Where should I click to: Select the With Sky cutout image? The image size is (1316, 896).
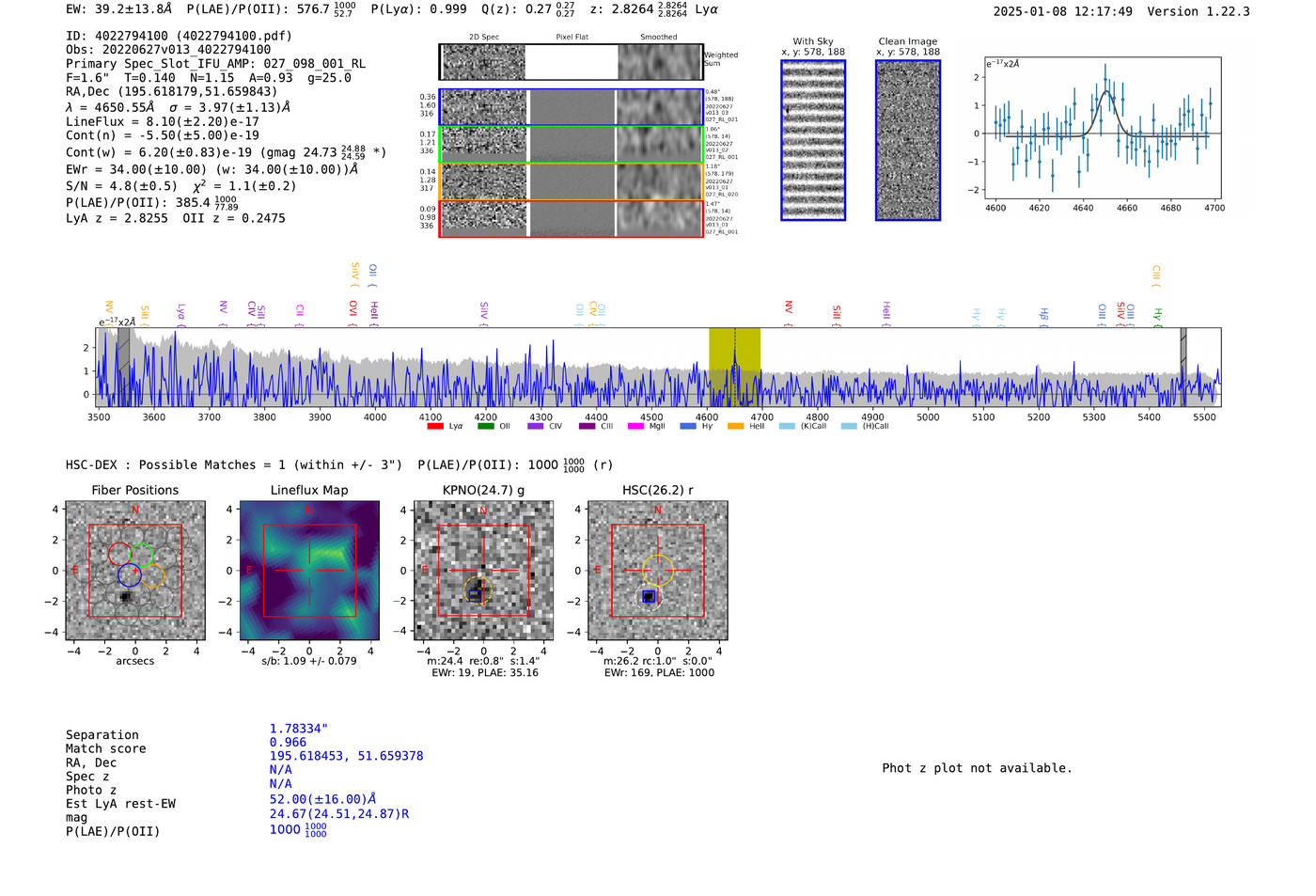813,141
